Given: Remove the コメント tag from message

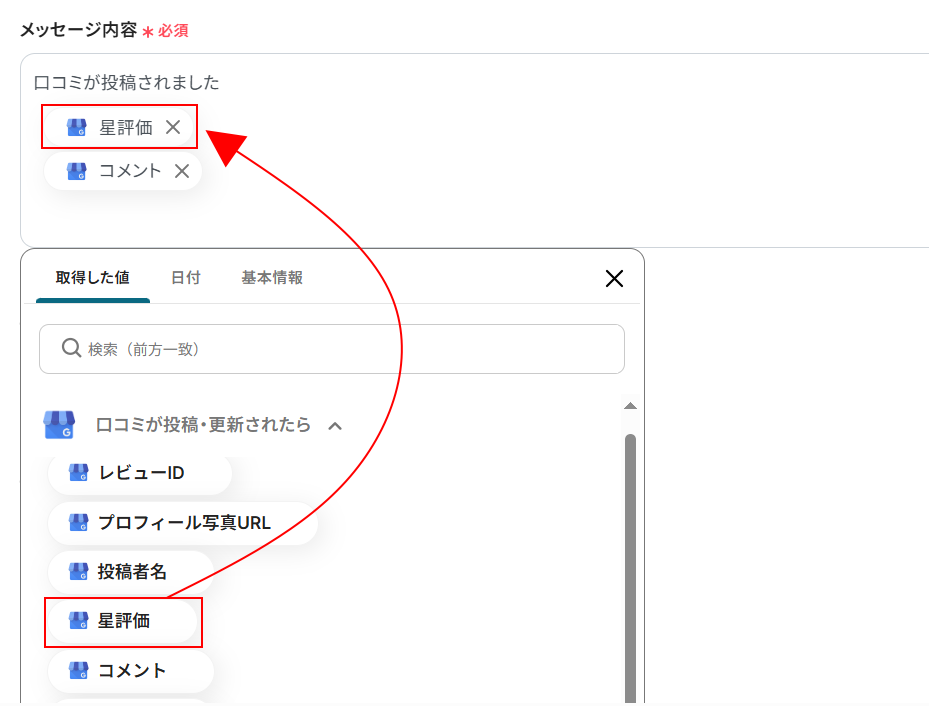Looking at the screenshot, I should [182, 171].
